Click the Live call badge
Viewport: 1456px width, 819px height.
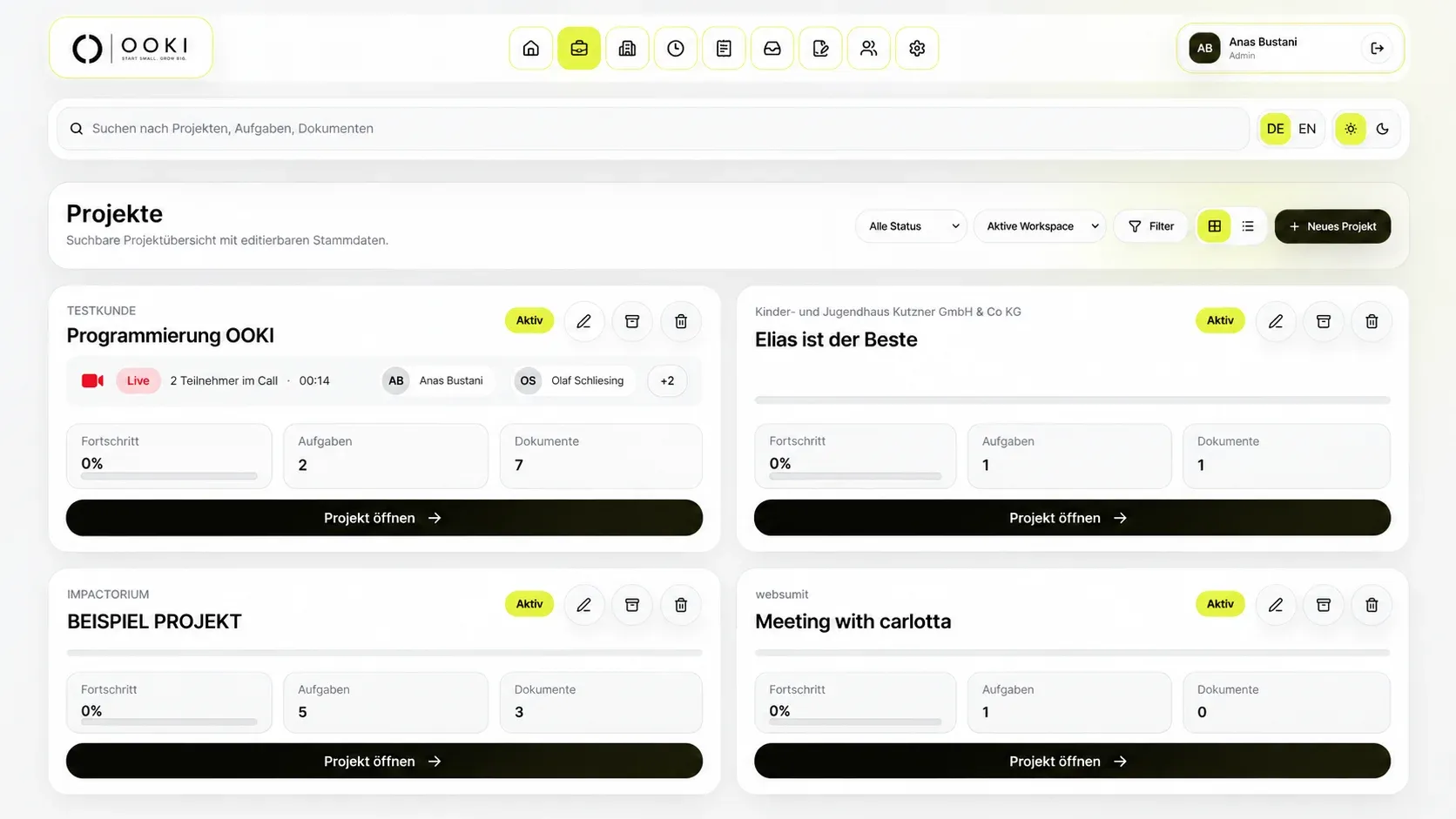tap(138, 380)
